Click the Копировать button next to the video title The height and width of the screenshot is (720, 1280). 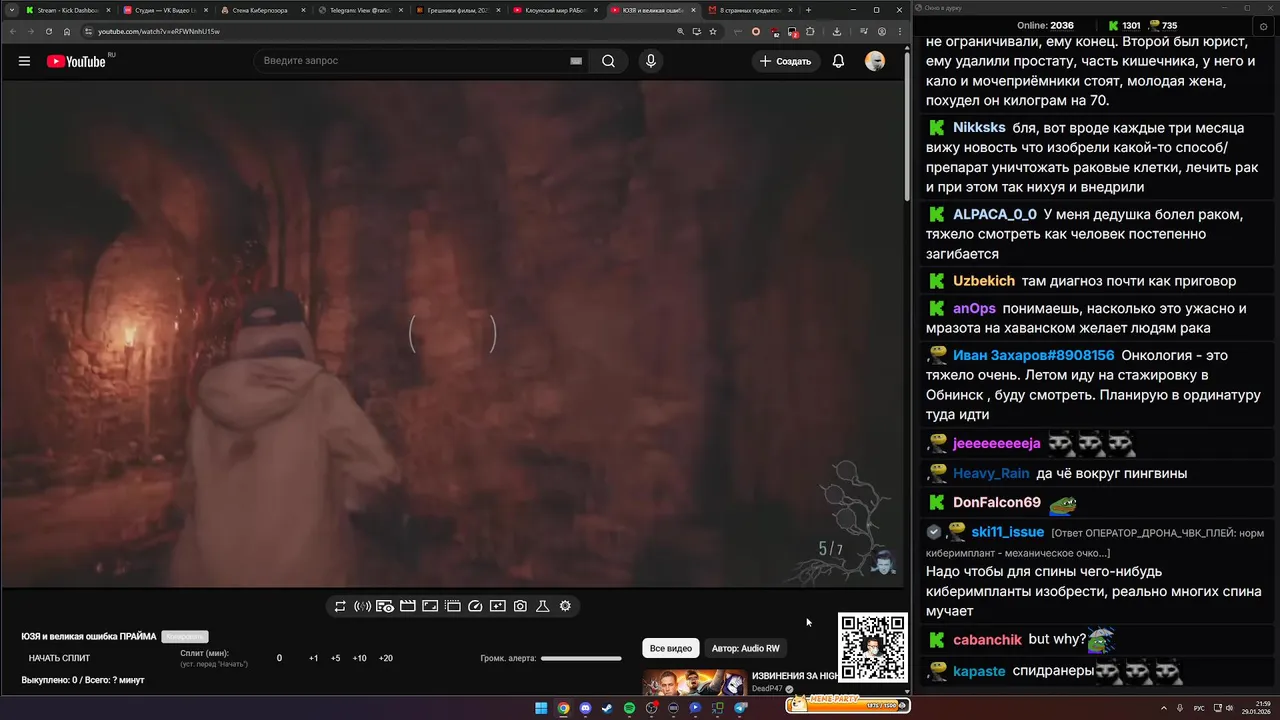point(185,636)
